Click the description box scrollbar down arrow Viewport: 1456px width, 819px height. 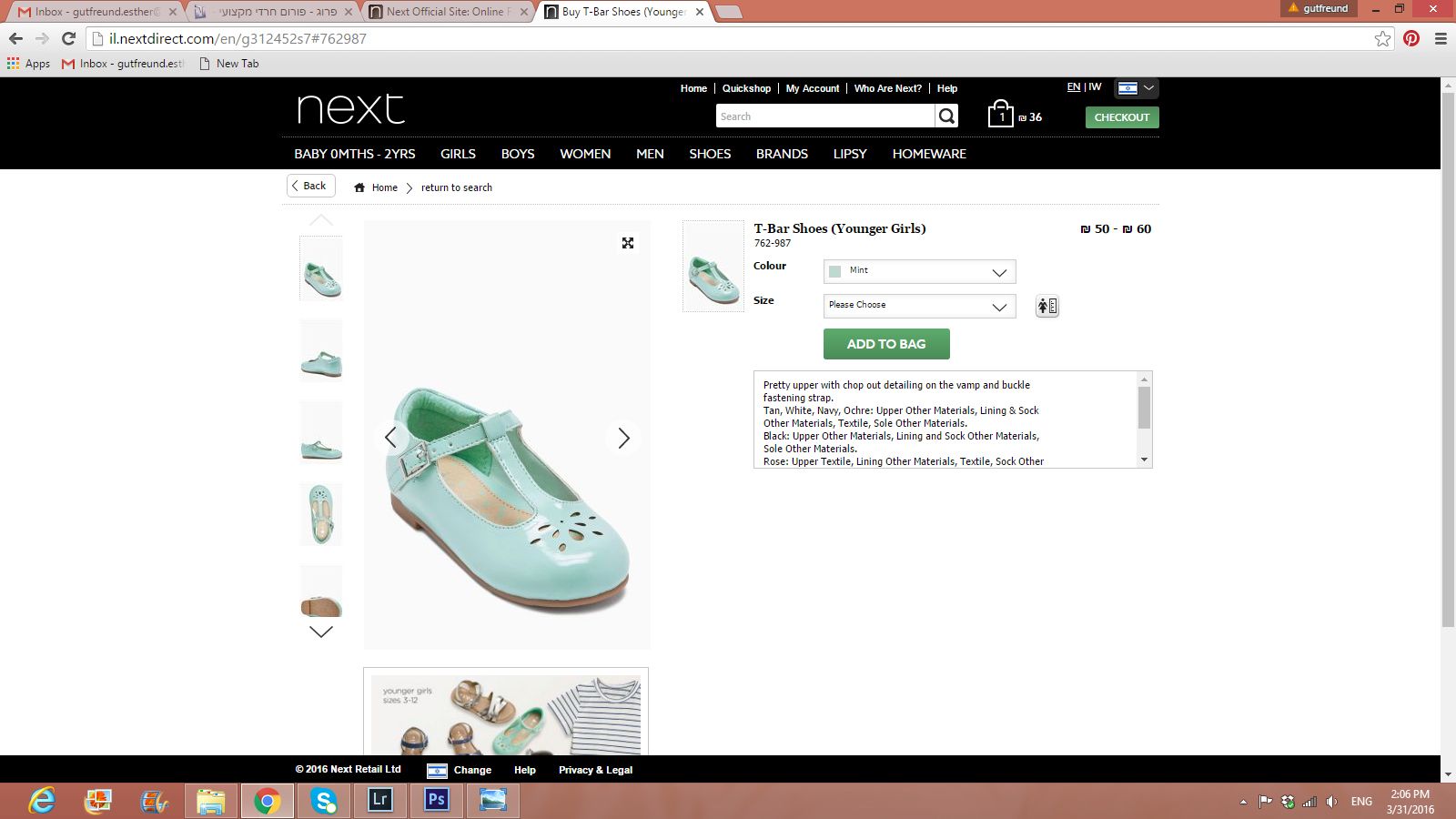(1145, 460)
